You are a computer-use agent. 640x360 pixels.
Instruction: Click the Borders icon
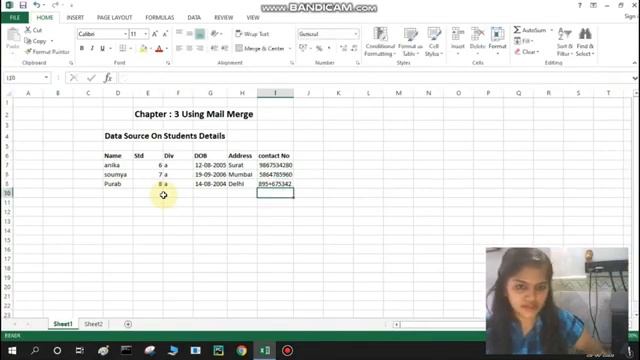[122, 48]
